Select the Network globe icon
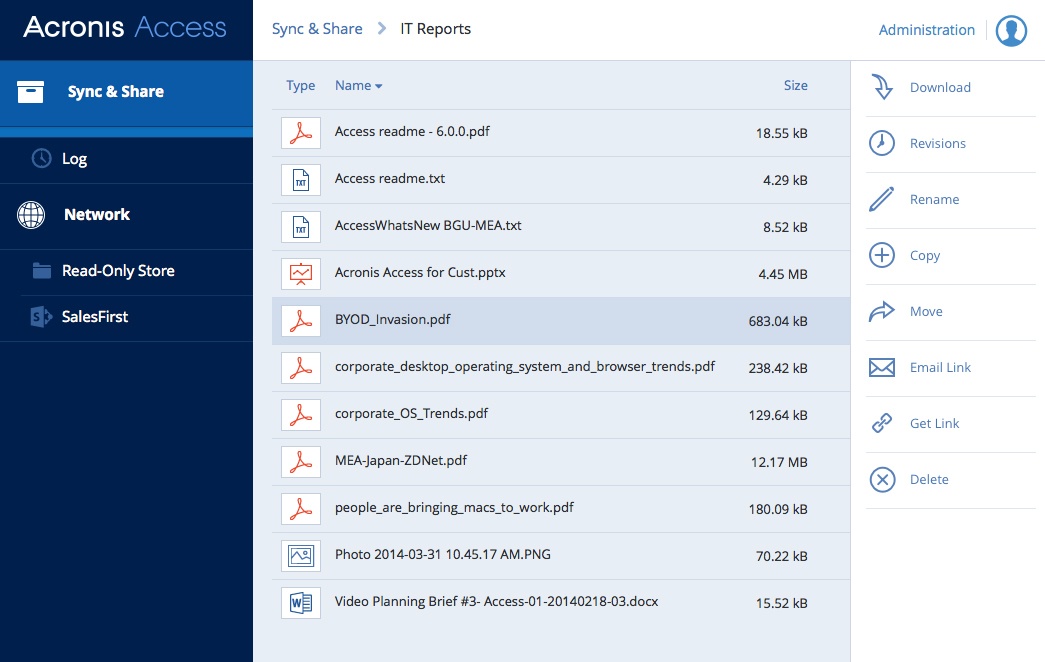This screenshot has height=662, width=1045. [31, 214]
